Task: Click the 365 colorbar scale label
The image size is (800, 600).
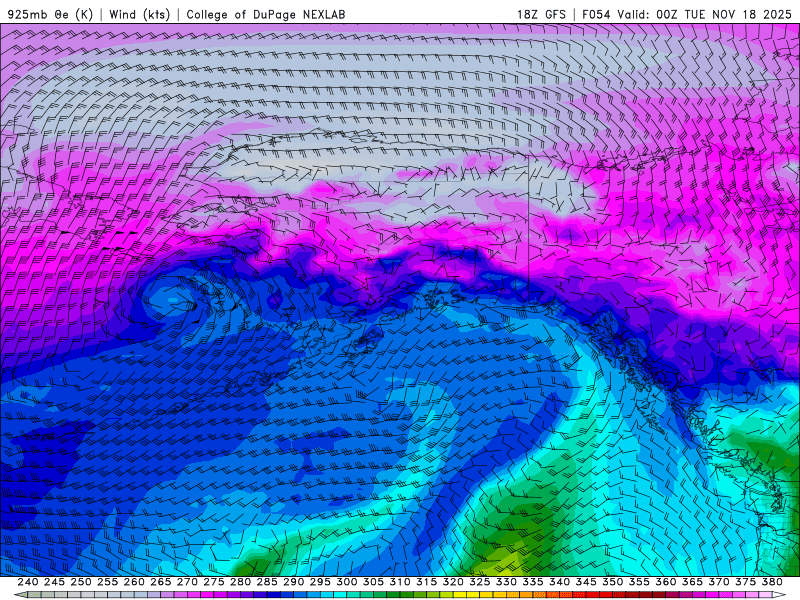Action: pyautogui.click(x=692, y=582)
